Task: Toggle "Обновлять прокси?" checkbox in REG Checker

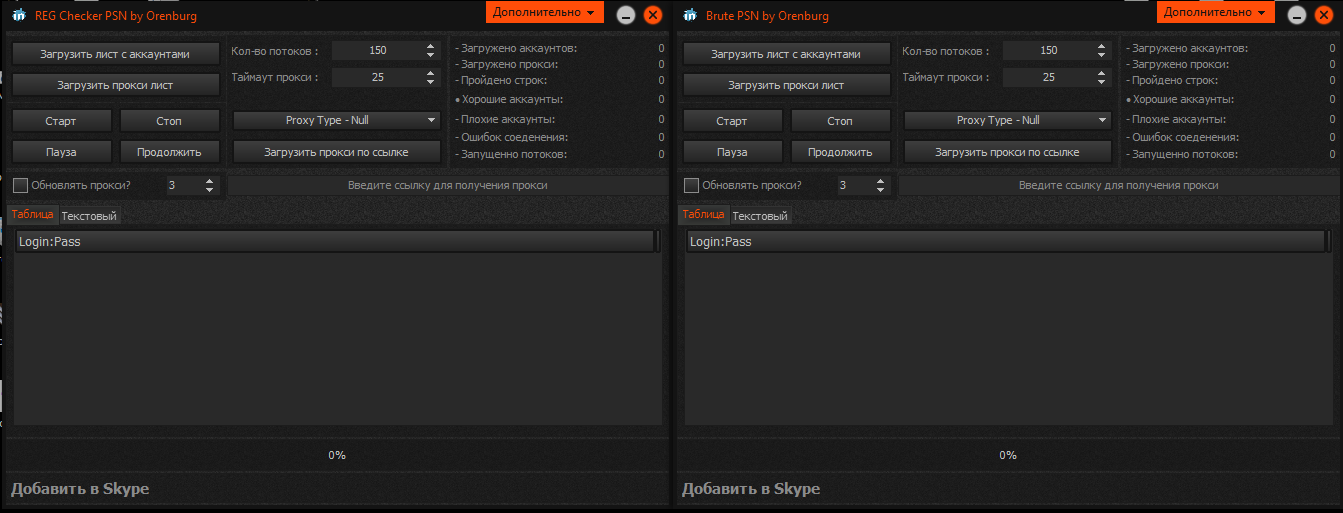Action: 20,185
